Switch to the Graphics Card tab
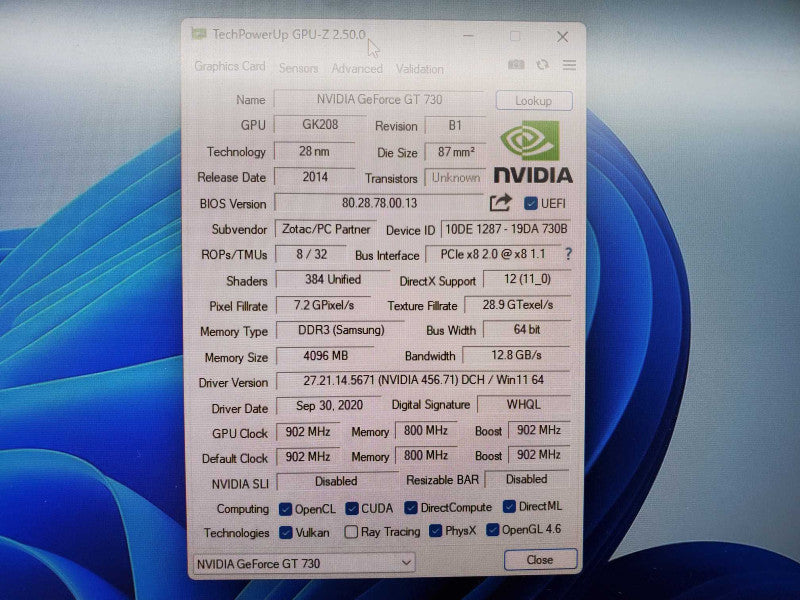800x600 pixels. pyautogui.click(x=230, y=66)
